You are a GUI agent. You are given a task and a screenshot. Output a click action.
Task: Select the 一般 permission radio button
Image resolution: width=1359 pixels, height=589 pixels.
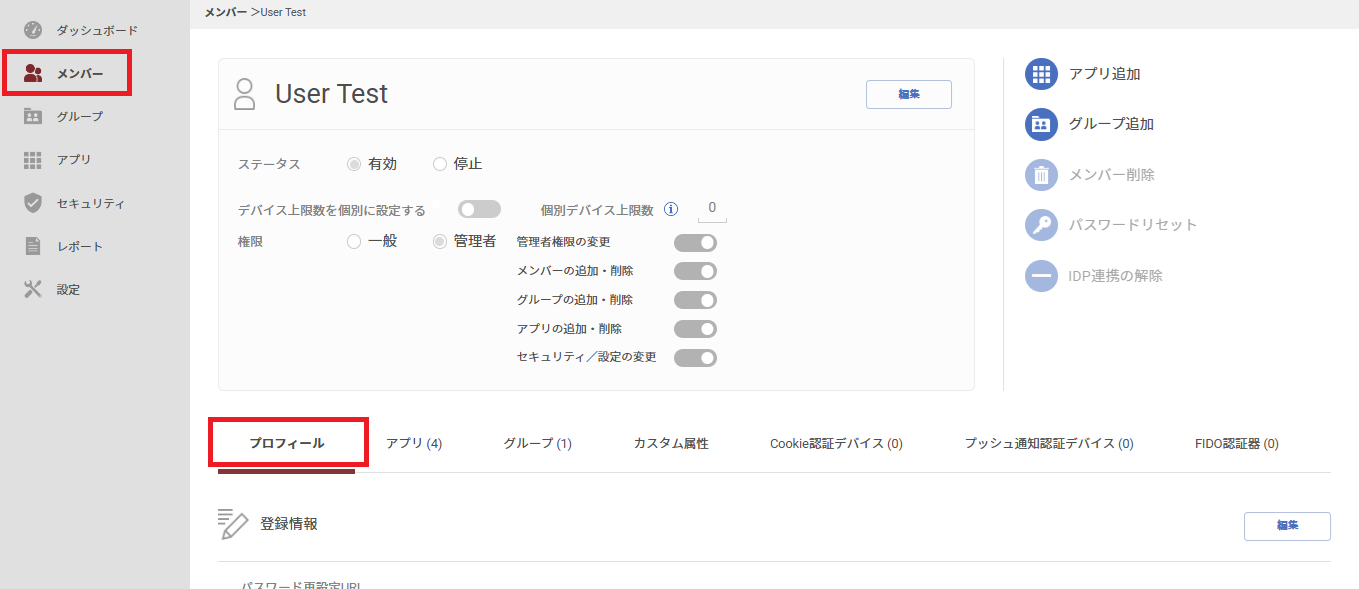coord(354,241)
